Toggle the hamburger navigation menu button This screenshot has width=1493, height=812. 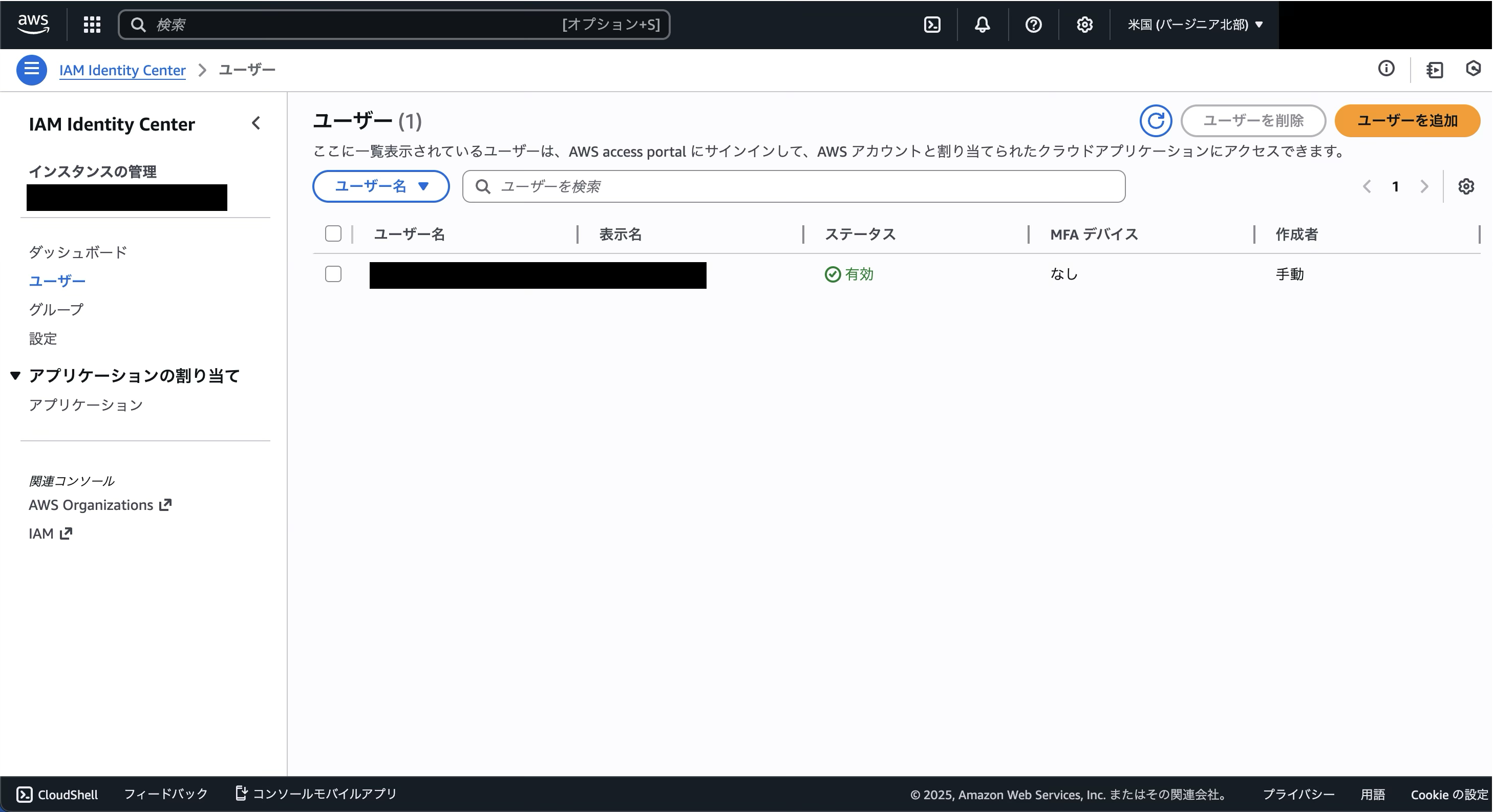click(31, 70)
